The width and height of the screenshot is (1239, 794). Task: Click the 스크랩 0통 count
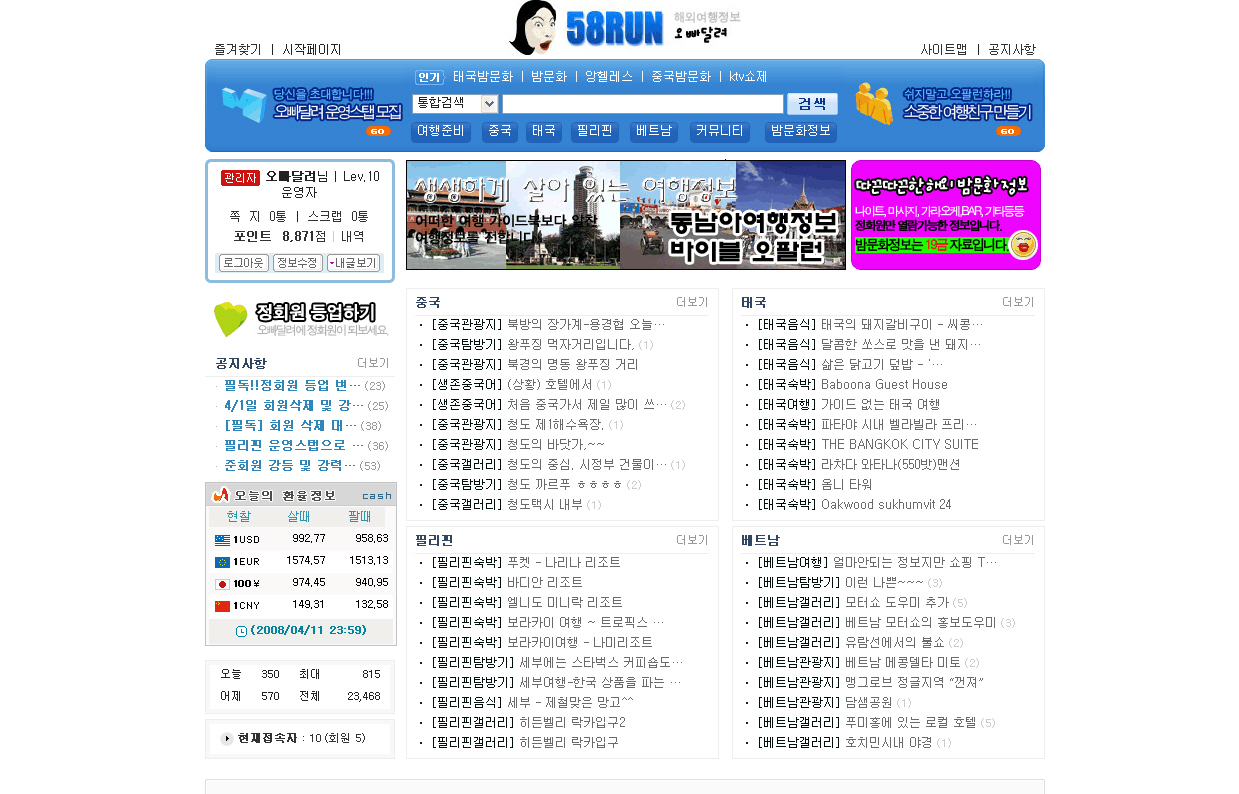pyautogui.click(x=338, y=217)
